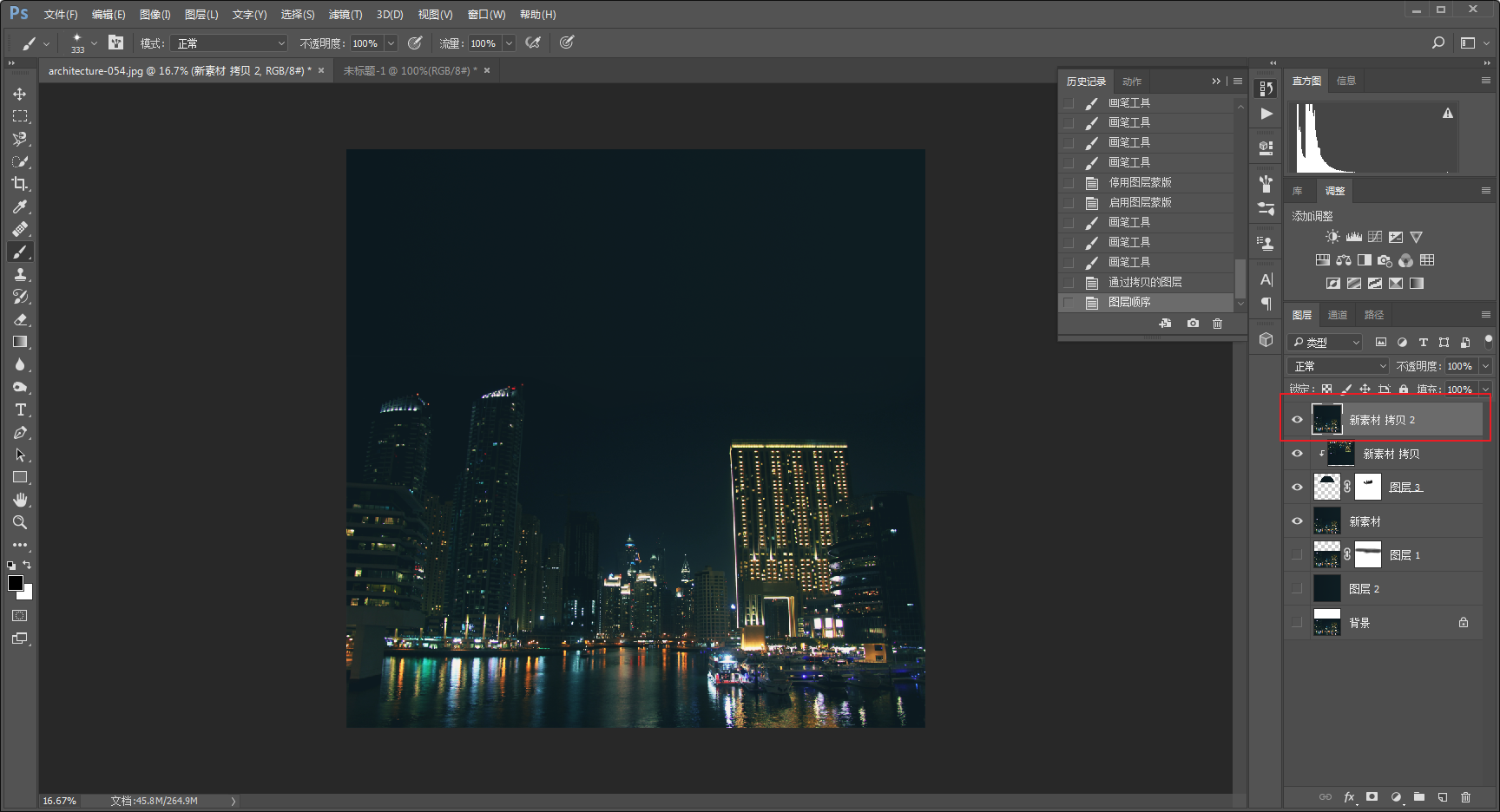1500x812 pixels.
Task: Select the Hand tool
Action: [20, 500]
